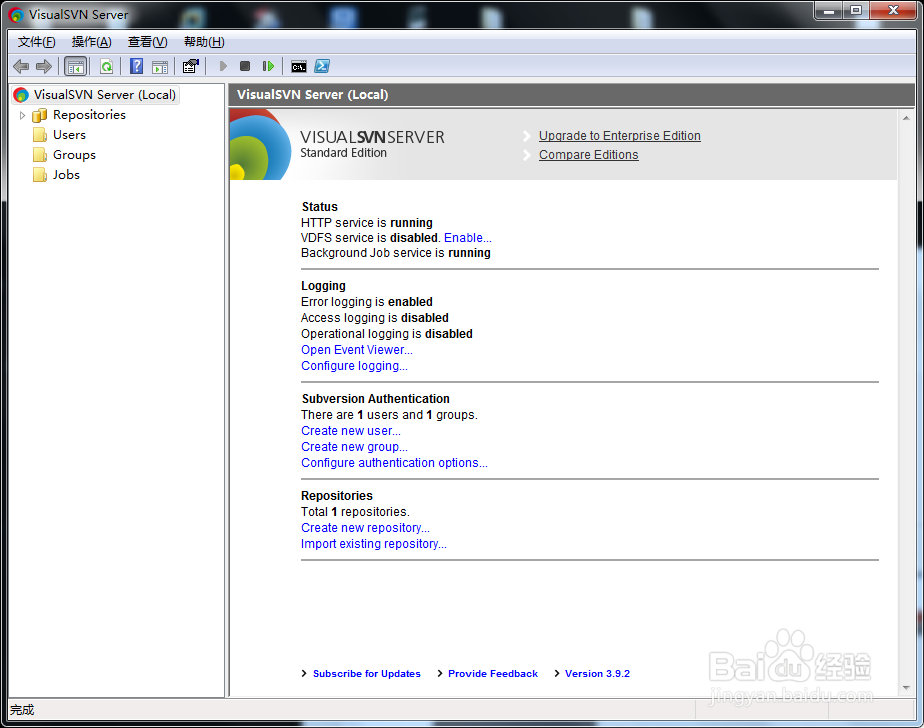Open the Command Prompt toolbar icon
The height and width of the screenshot is (728, 924).
pyautogui.click(x=299, y=67)
